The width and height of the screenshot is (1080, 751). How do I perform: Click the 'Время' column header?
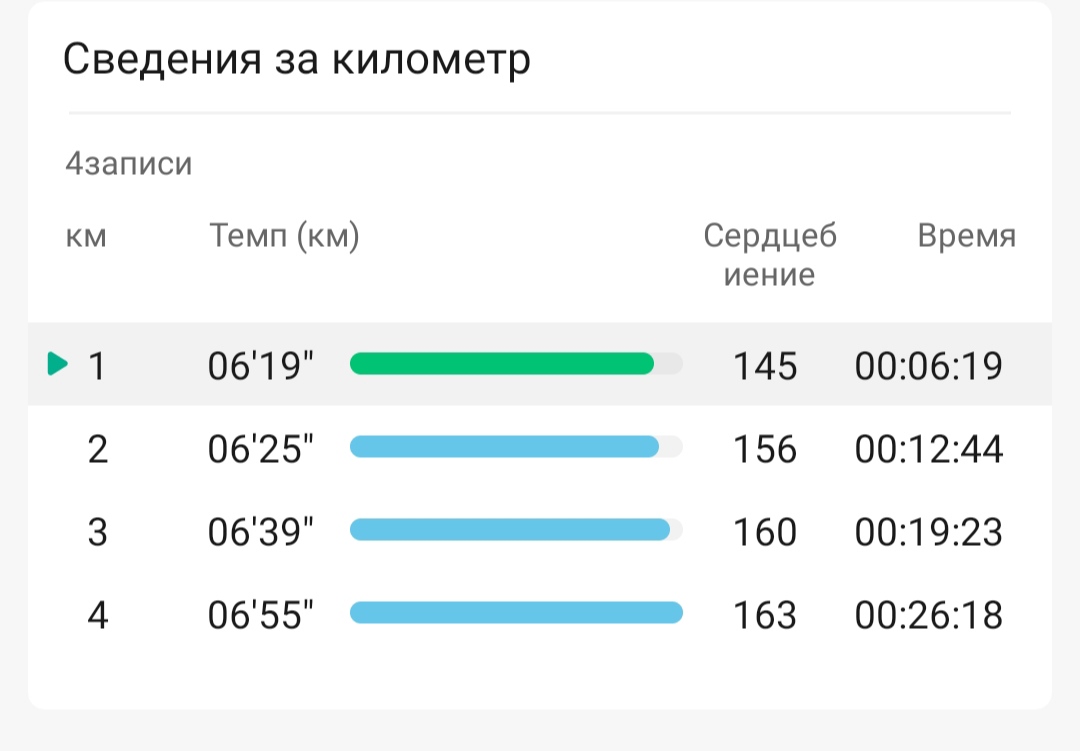pos(966,236)
